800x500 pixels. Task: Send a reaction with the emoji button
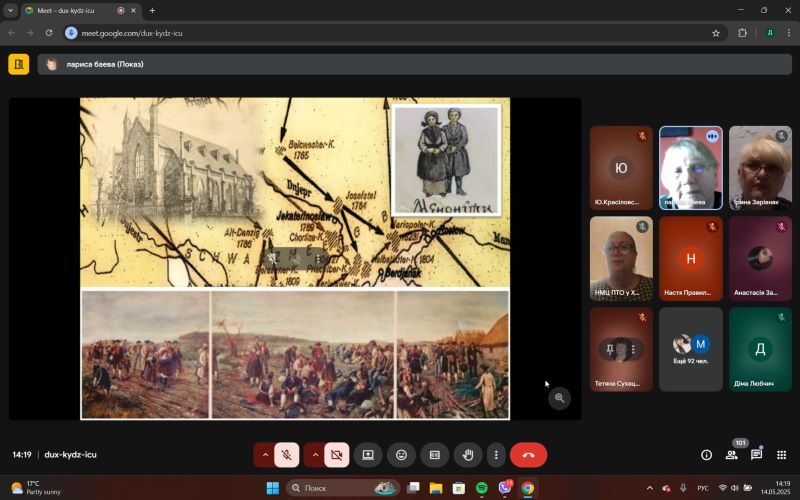(402, 455)
